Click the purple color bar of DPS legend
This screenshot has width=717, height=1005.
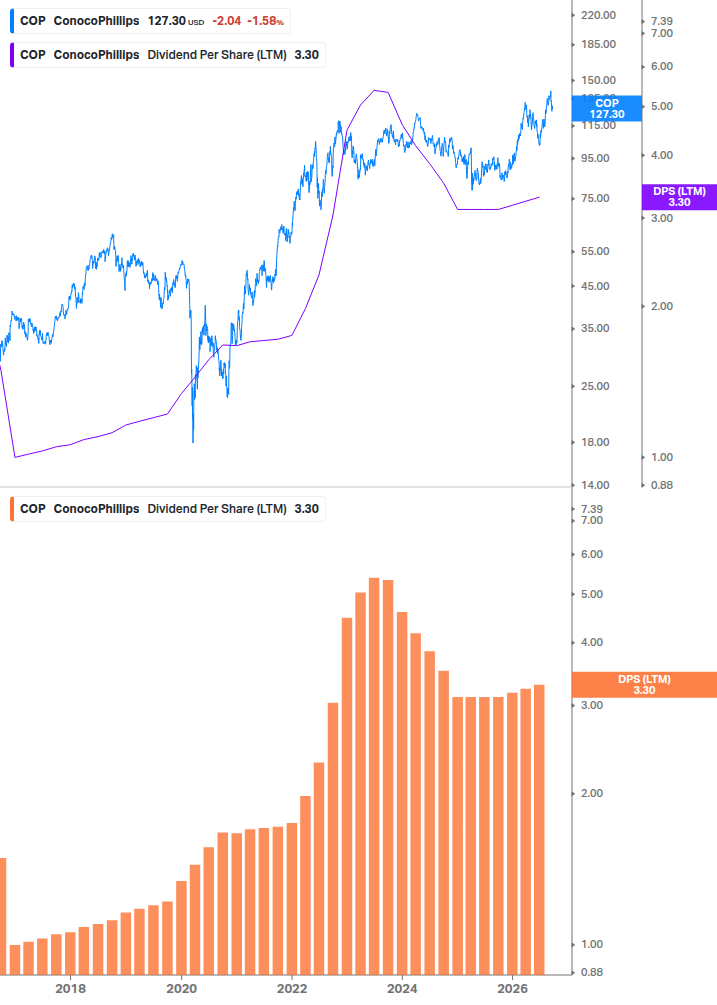12,55
